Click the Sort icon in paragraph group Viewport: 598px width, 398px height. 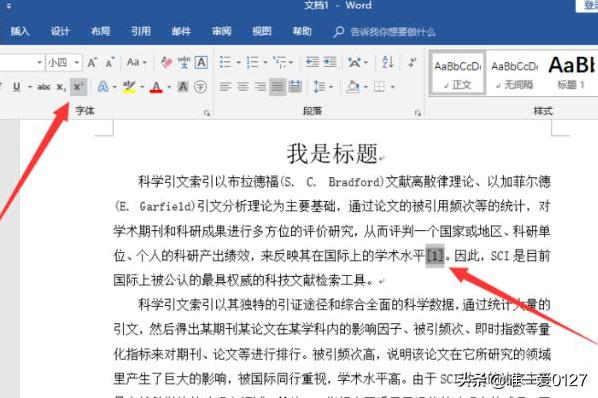click(388, 62)
